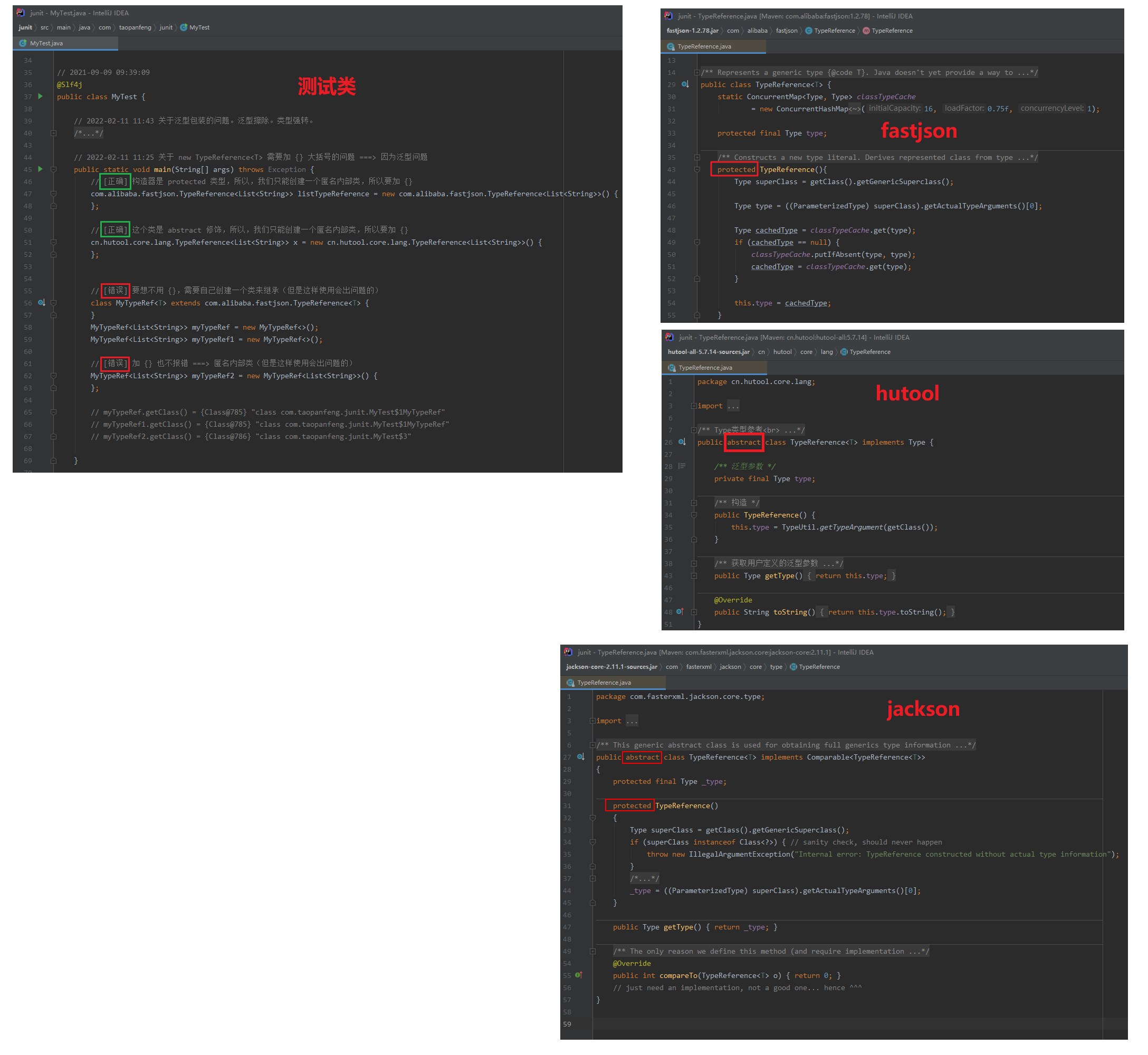
Task: Click IntelliJ logo in MyTest.java window title
Action: 21,13
